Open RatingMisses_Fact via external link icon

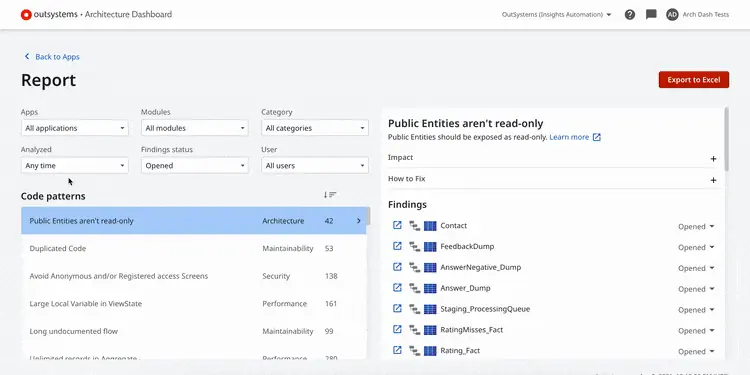click(x=397, y=330)
